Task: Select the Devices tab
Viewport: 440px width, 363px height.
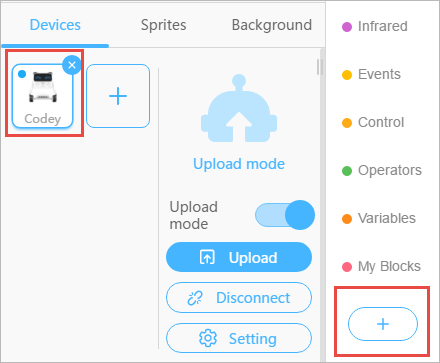Action: [x=55, y=25]
